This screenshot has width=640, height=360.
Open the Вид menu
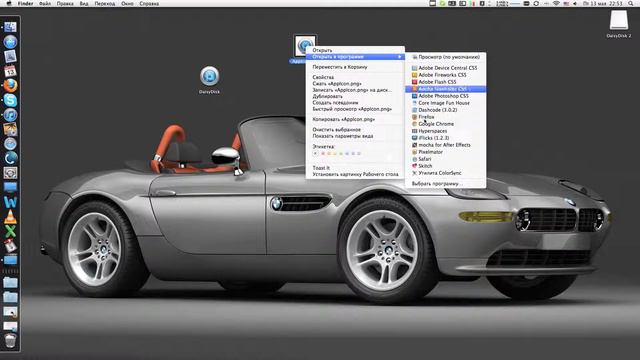tap(84, 3)
